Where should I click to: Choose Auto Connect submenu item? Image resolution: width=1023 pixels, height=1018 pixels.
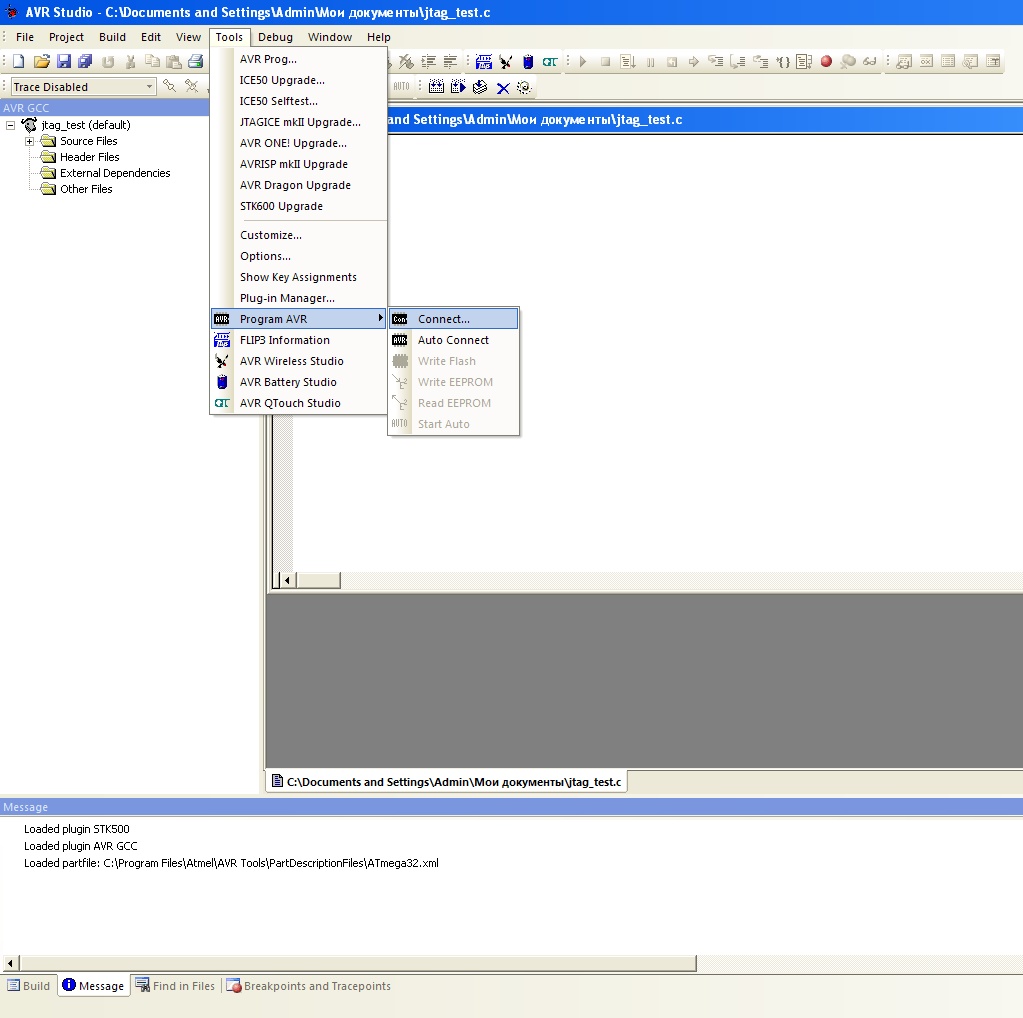[453, 340]
